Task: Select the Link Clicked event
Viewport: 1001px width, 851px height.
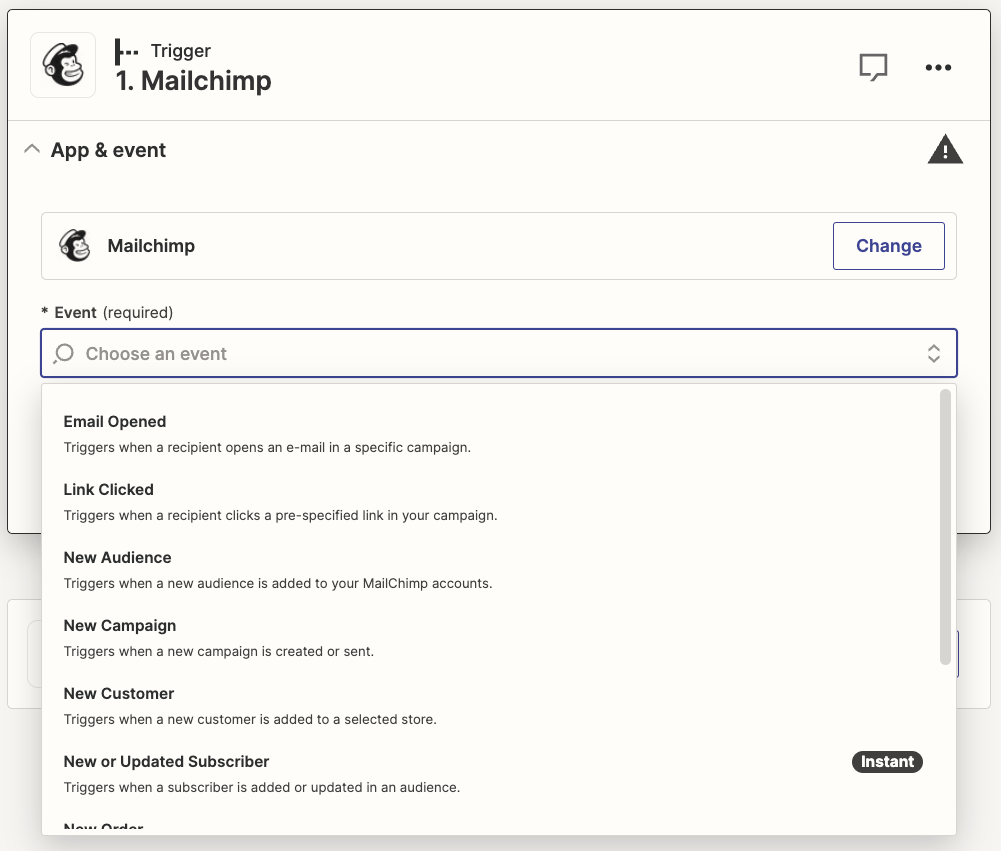Action: coord(492,502)
